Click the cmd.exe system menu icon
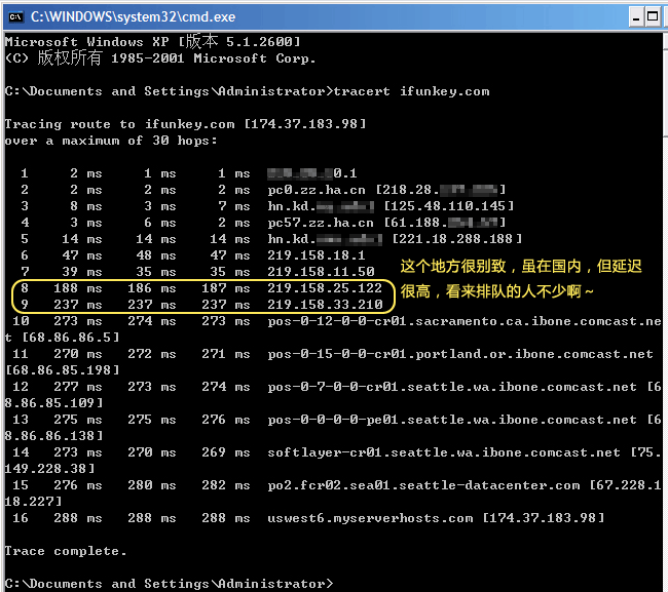 click(14, 16)
